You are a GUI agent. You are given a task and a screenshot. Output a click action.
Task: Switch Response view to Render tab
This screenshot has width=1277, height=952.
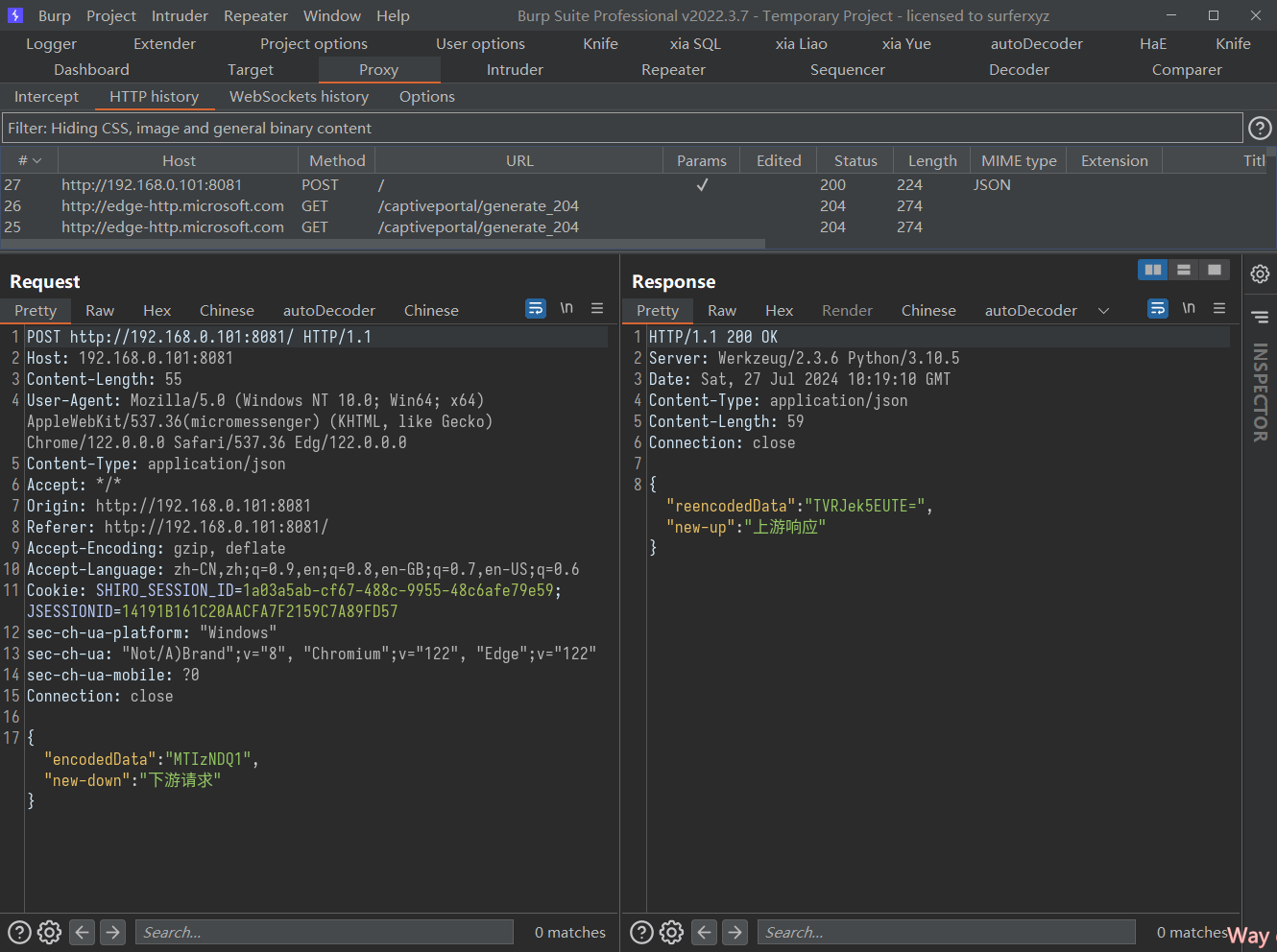click(x=847, y=310)
